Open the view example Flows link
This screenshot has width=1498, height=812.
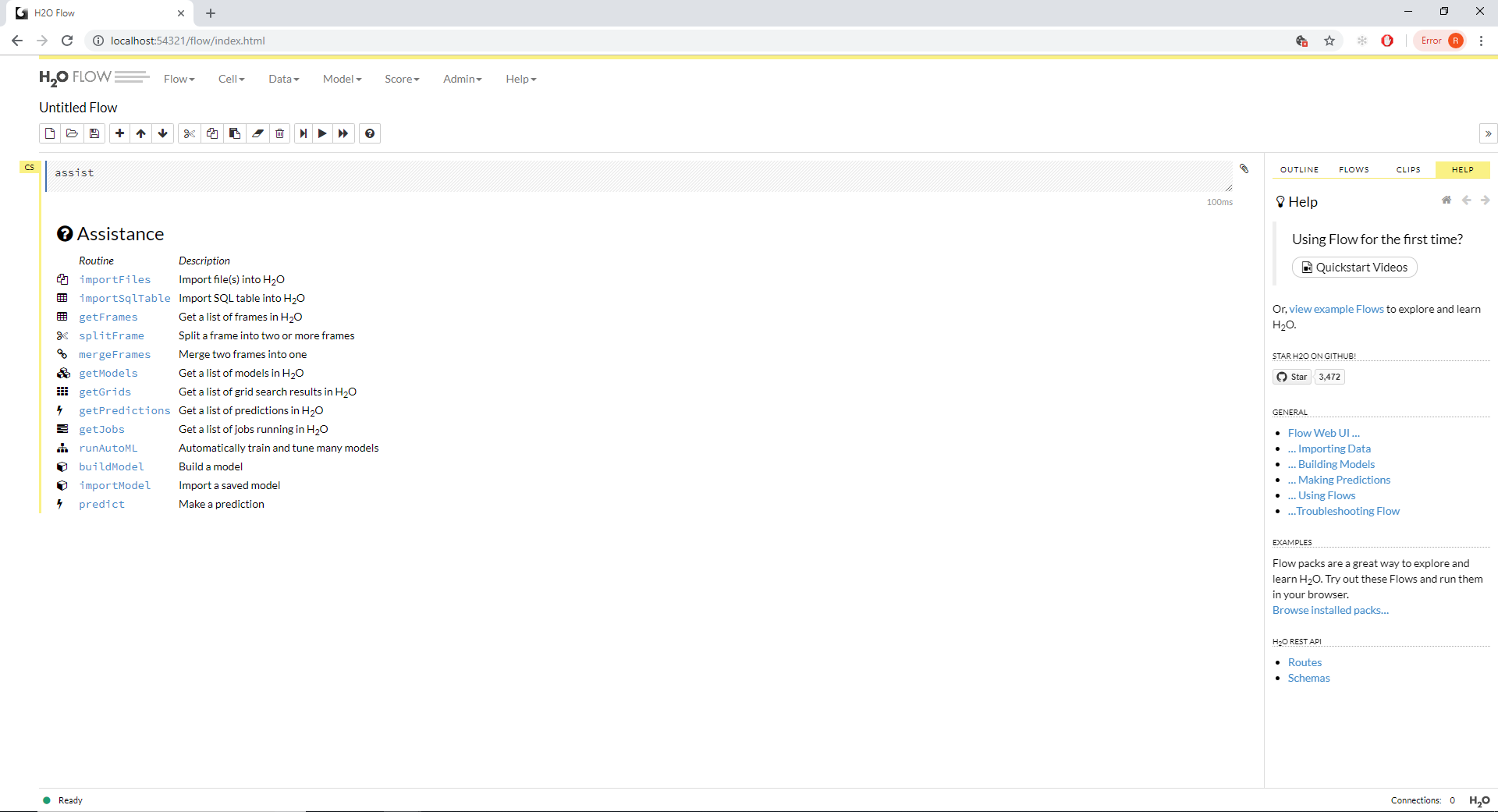[1336, 309]
